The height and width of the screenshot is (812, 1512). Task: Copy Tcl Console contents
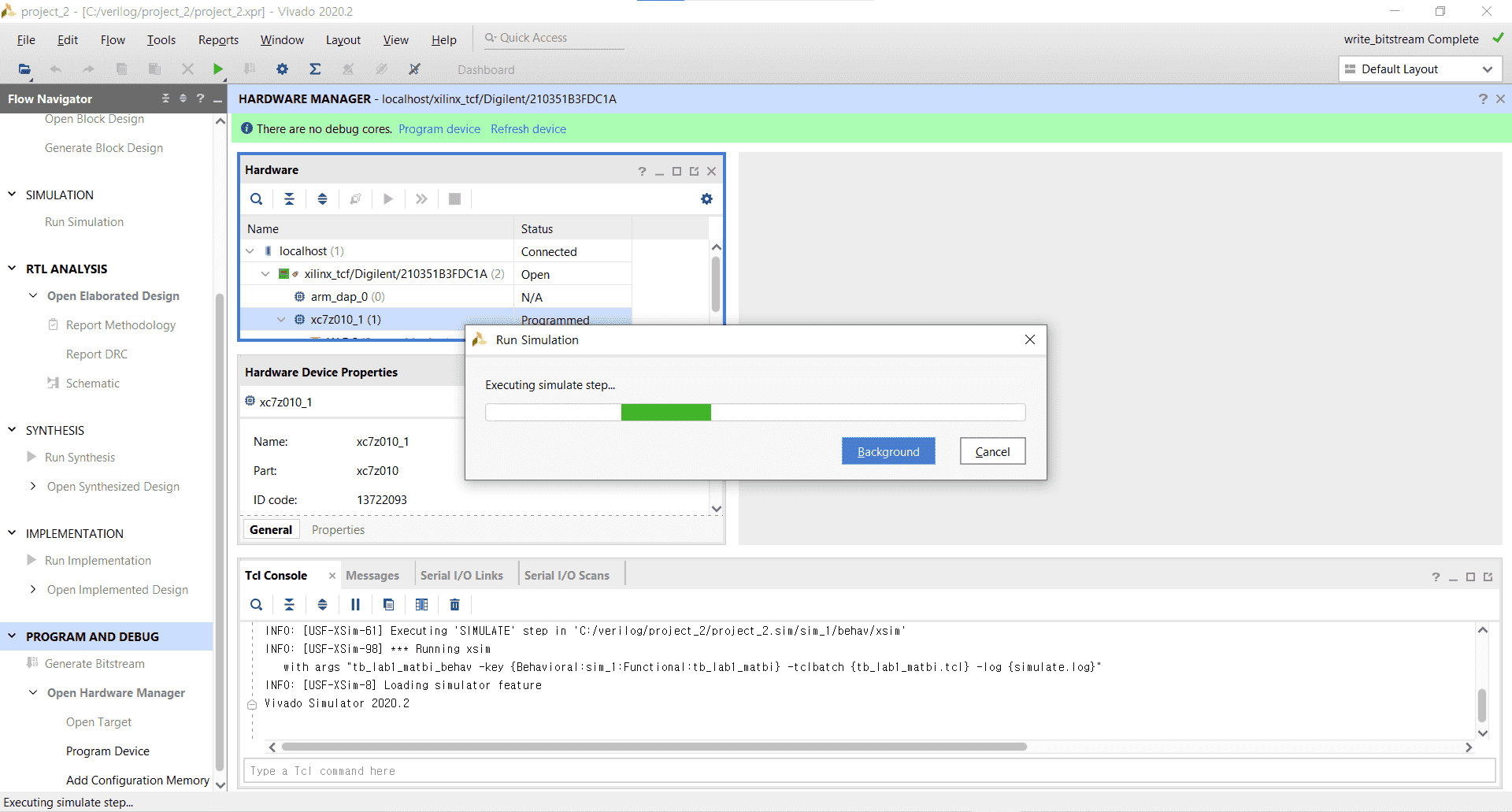(388, 604)
